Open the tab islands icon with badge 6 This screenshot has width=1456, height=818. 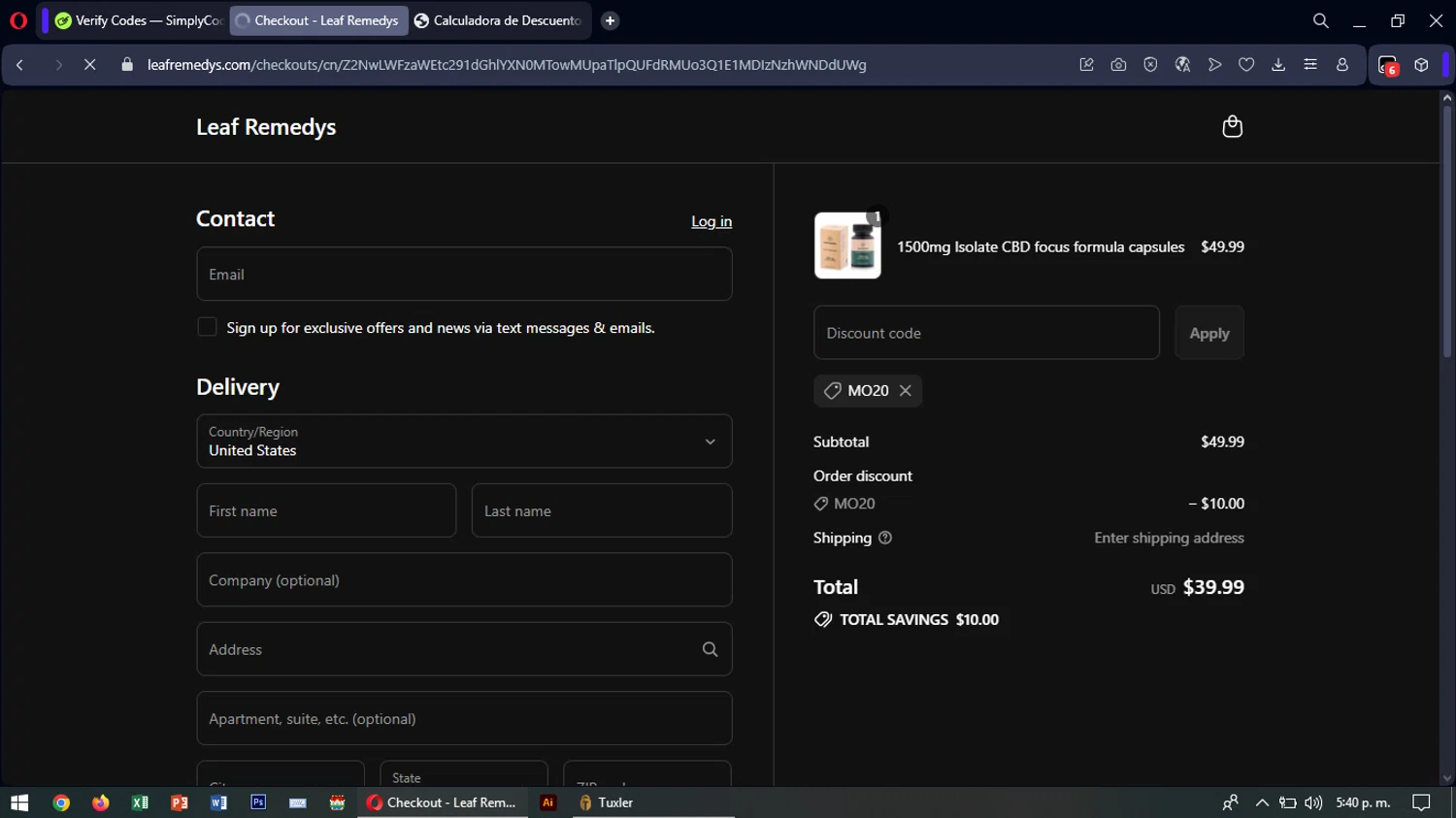click(1388, 66)
